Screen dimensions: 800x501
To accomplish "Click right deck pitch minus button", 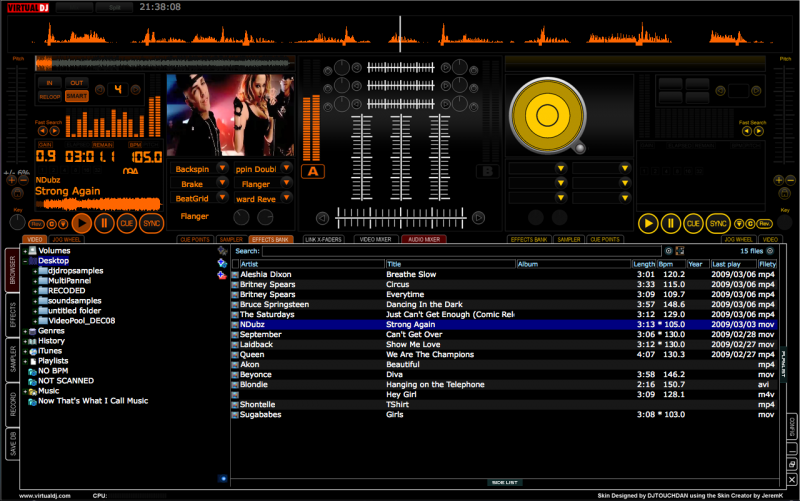I will coord(790,180).
